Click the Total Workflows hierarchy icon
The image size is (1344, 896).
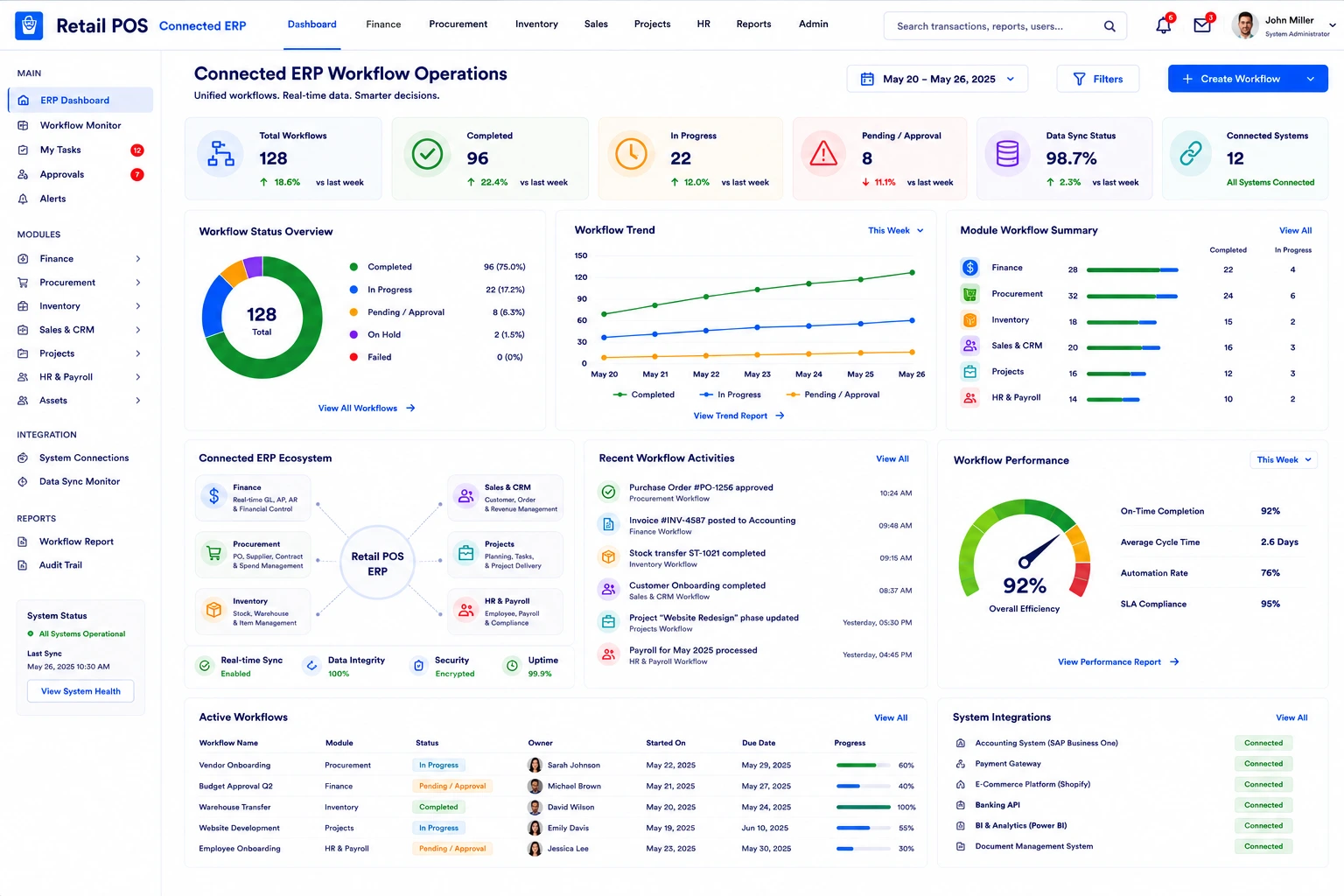[x=220, y=154]
